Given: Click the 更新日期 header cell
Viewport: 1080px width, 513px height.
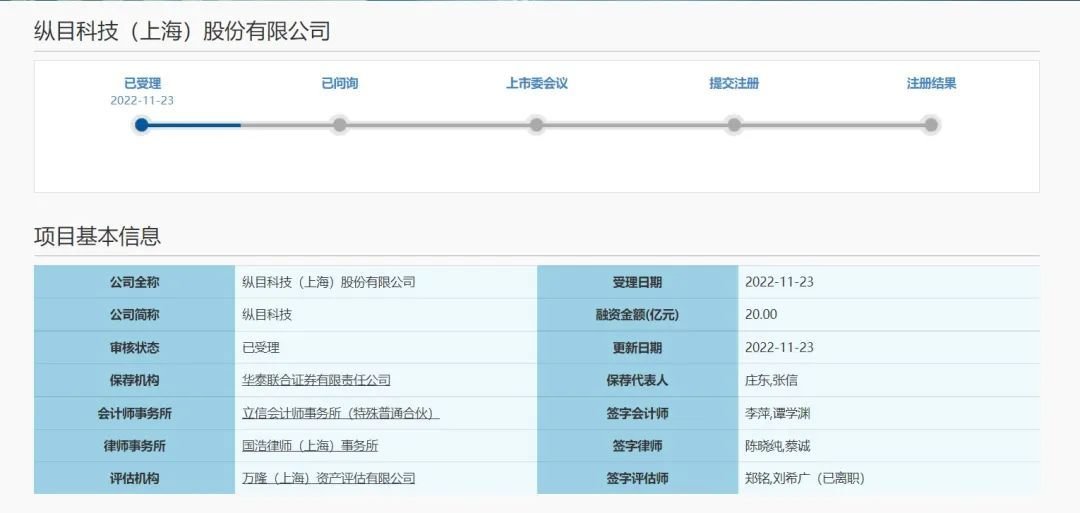Looking at the screenshot, I should [638, 348].
